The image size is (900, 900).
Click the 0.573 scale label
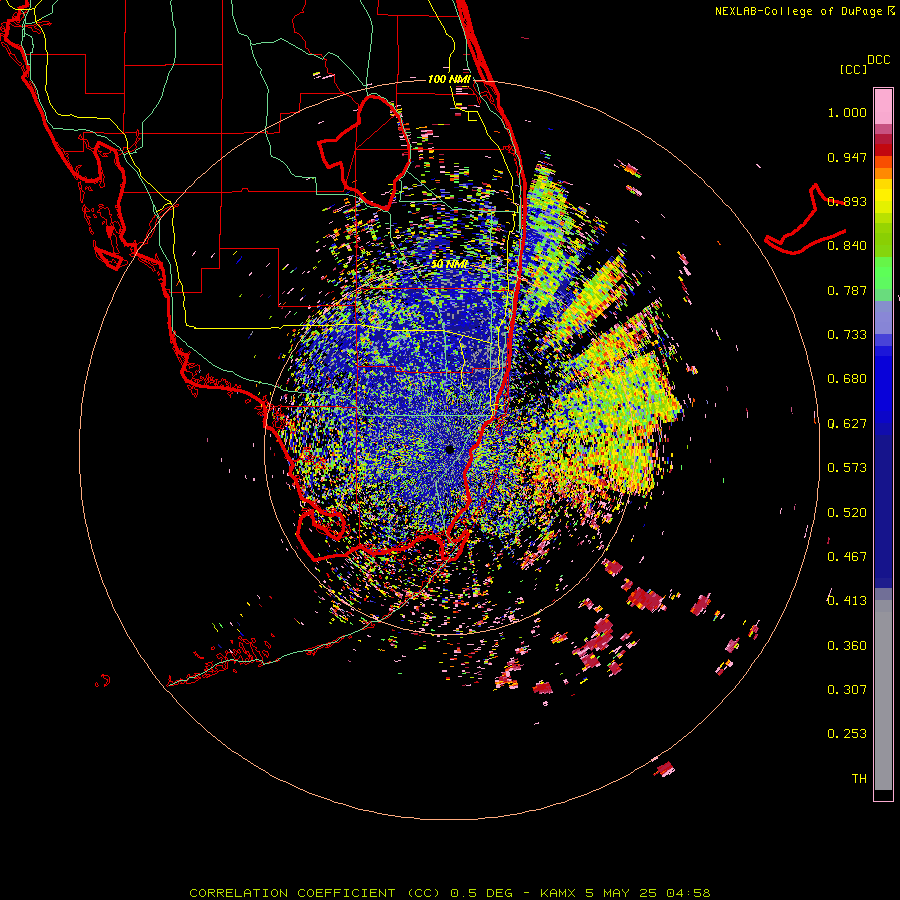[847, 468]
